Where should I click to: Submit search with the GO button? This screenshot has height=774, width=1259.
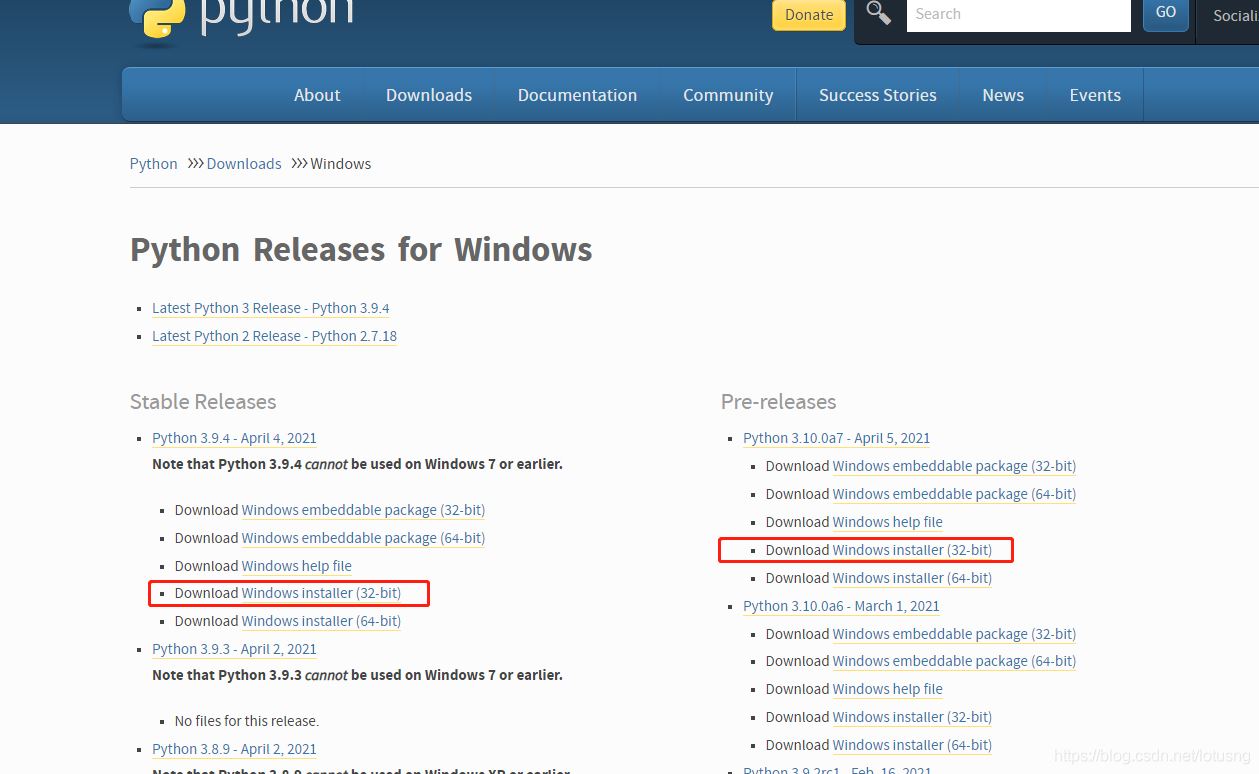point(1165,13)
